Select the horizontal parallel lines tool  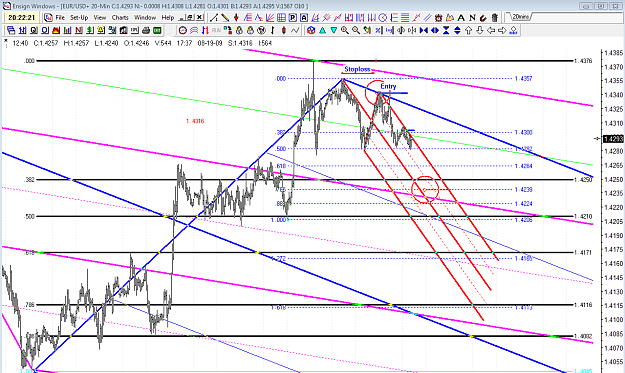point(405,18)
